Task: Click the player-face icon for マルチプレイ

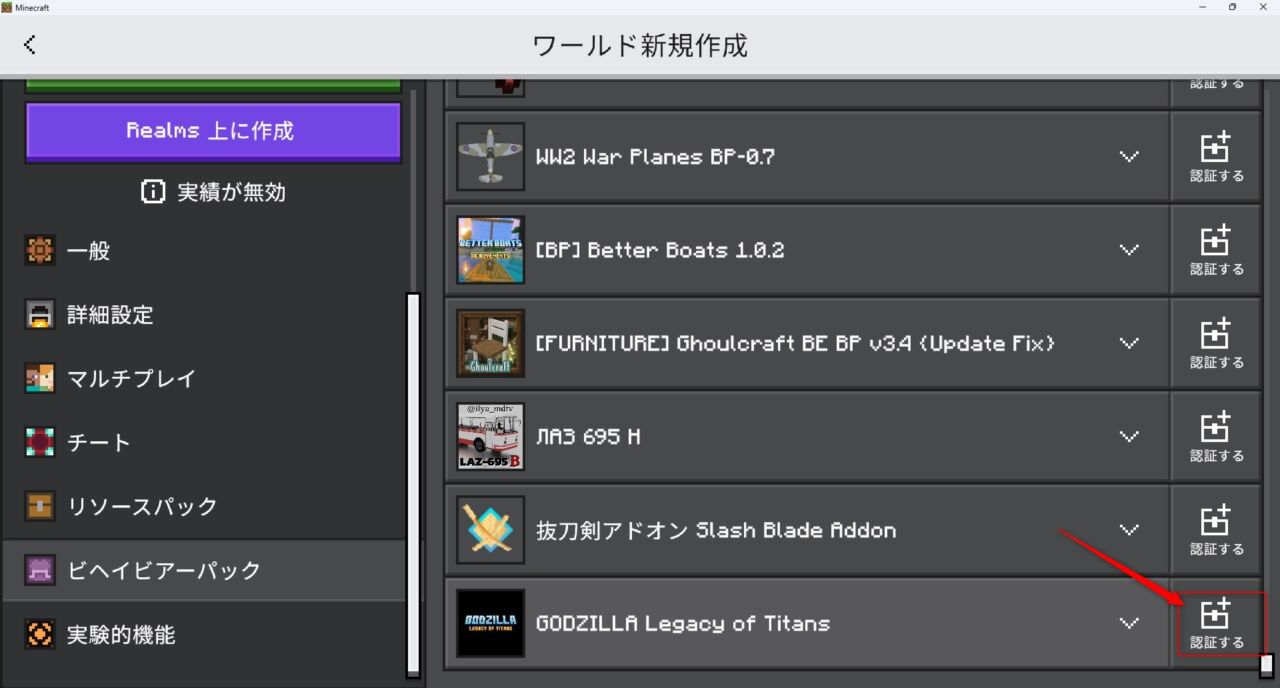Action: click(x=40, y=379)
